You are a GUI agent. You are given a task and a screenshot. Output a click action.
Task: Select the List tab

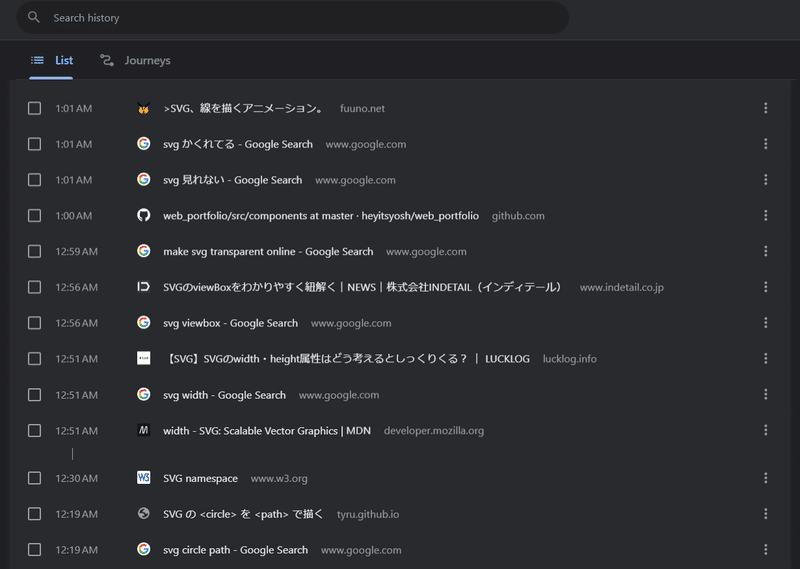52,61
